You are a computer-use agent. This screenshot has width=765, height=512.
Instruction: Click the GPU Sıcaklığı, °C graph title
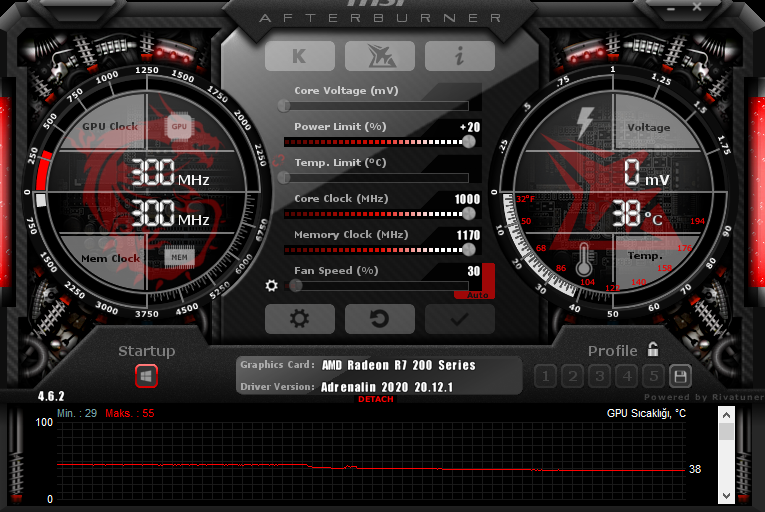[x=646, y=413]
